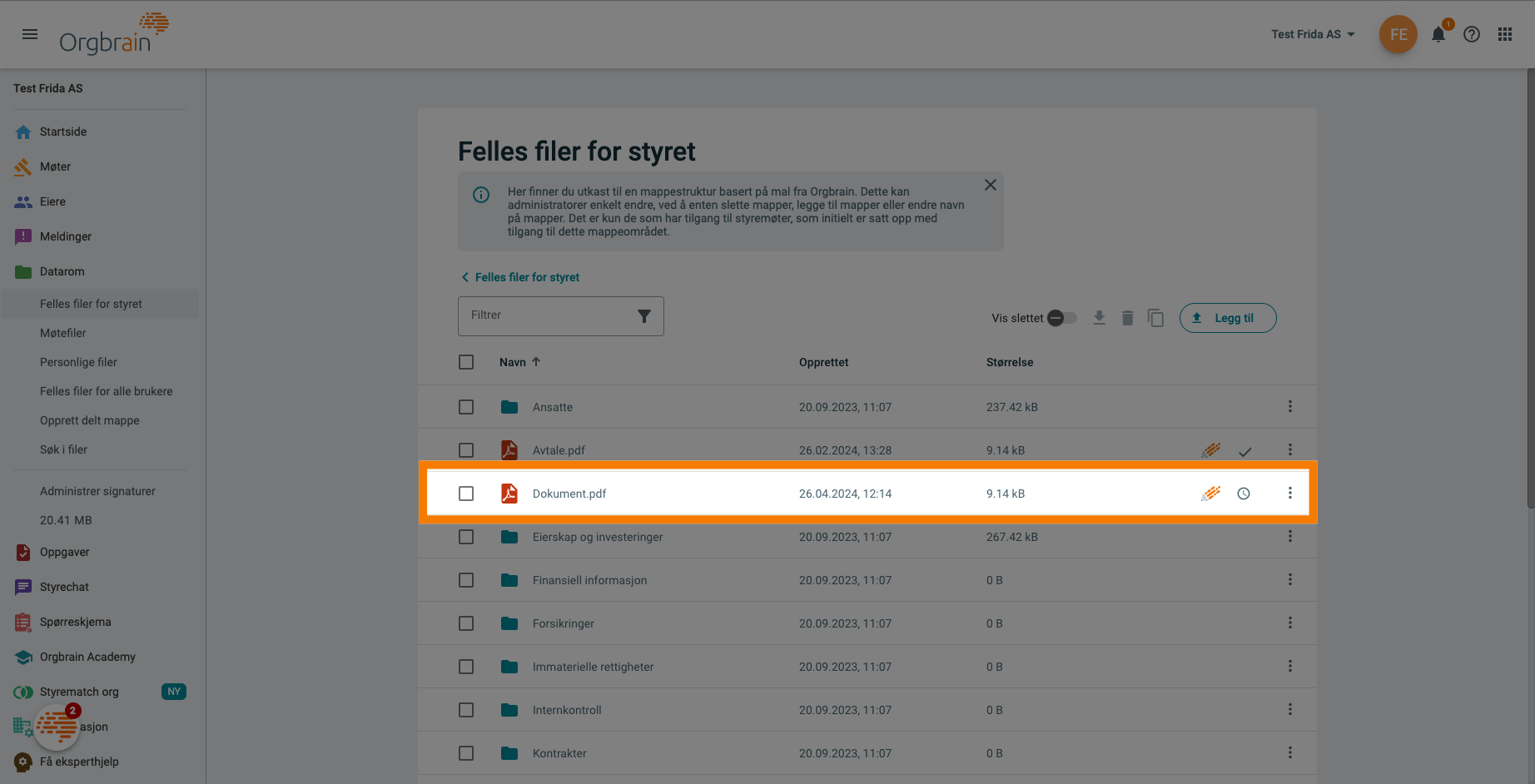Open Møter in the sidebar

55,166
